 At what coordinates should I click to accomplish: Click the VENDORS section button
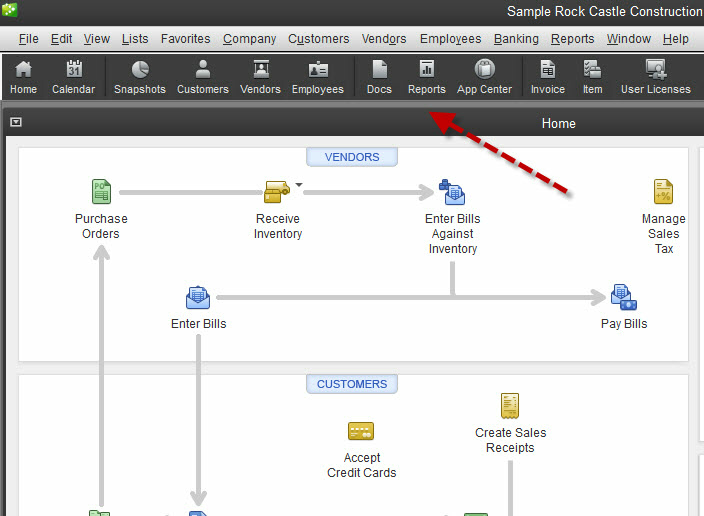(x=352, y=157)
